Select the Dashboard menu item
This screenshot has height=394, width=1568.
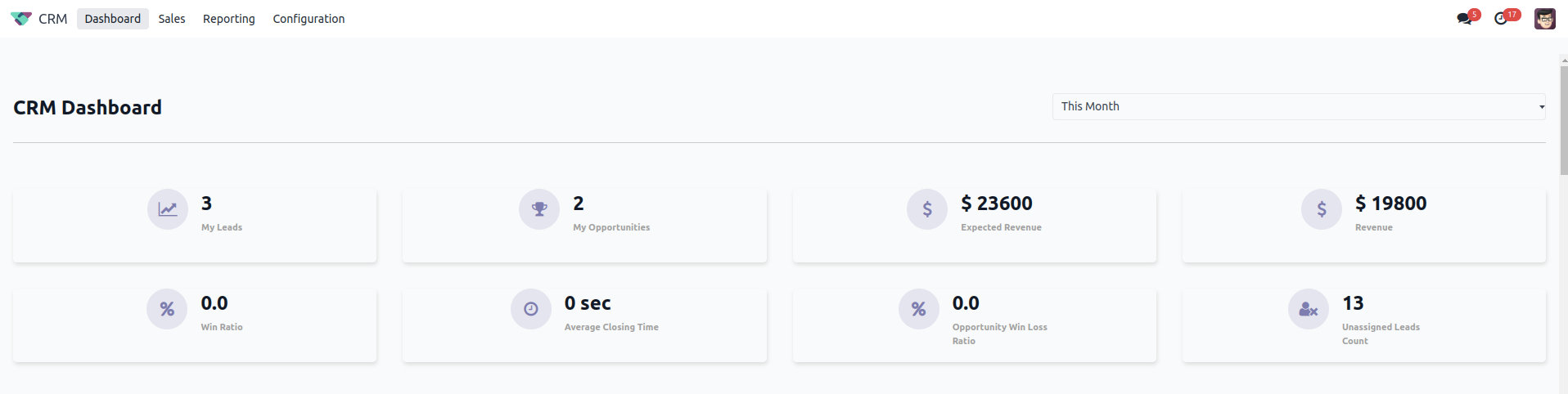tap(113, 19)
